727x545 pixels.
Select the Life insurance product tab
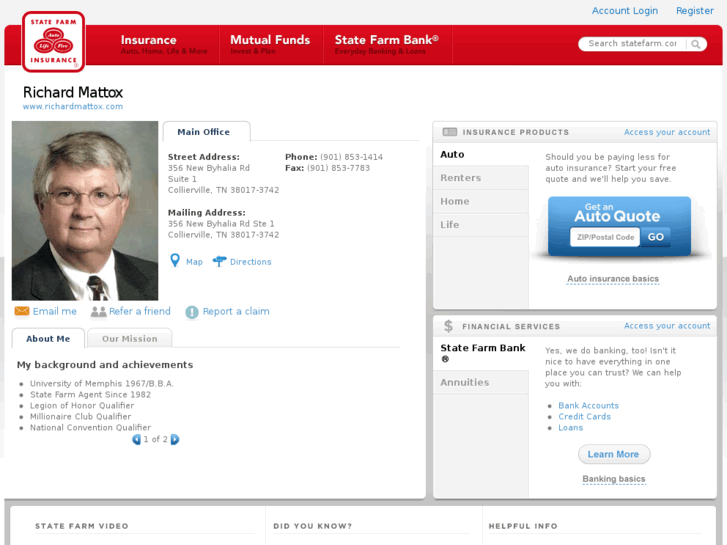point(481,224)
